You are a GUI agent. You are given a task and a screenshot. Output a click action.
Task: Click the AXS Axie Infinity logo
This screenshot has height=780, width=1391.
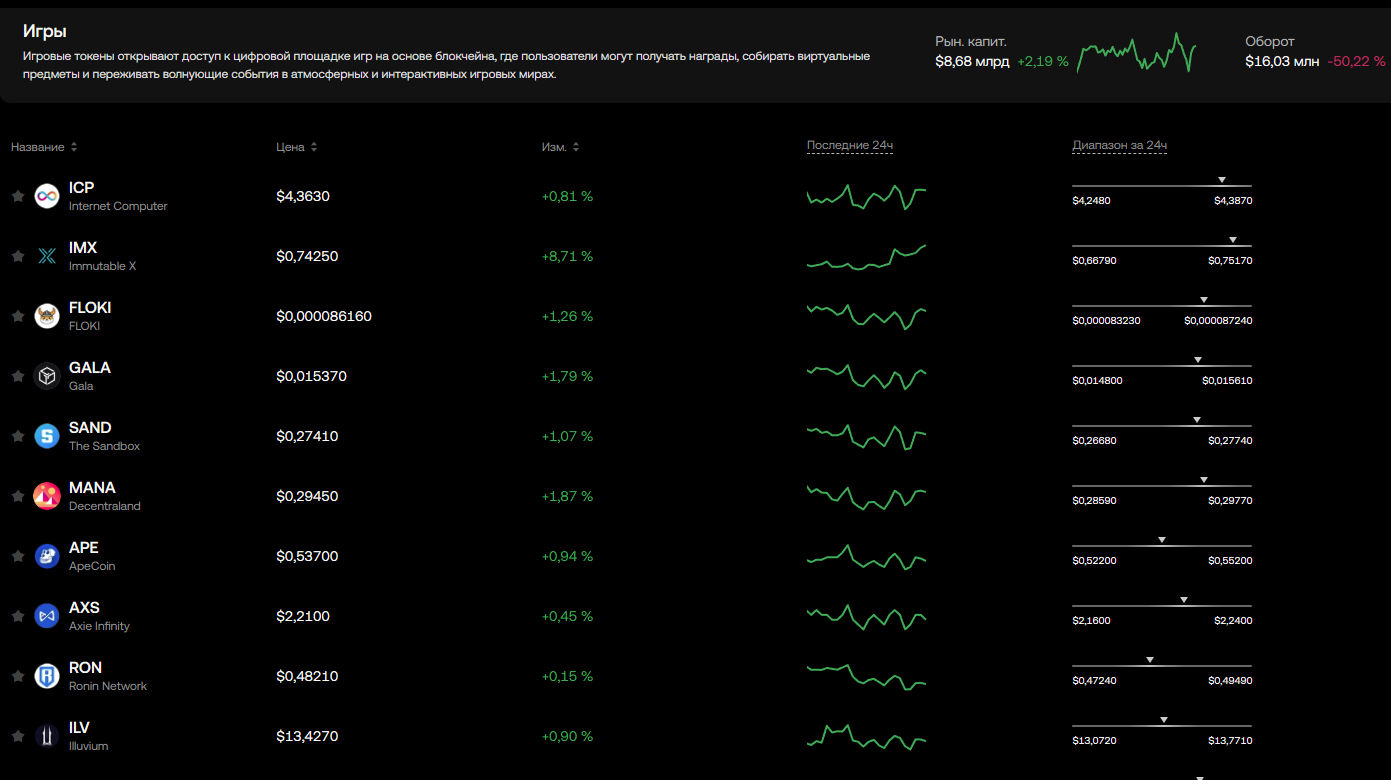47,616
